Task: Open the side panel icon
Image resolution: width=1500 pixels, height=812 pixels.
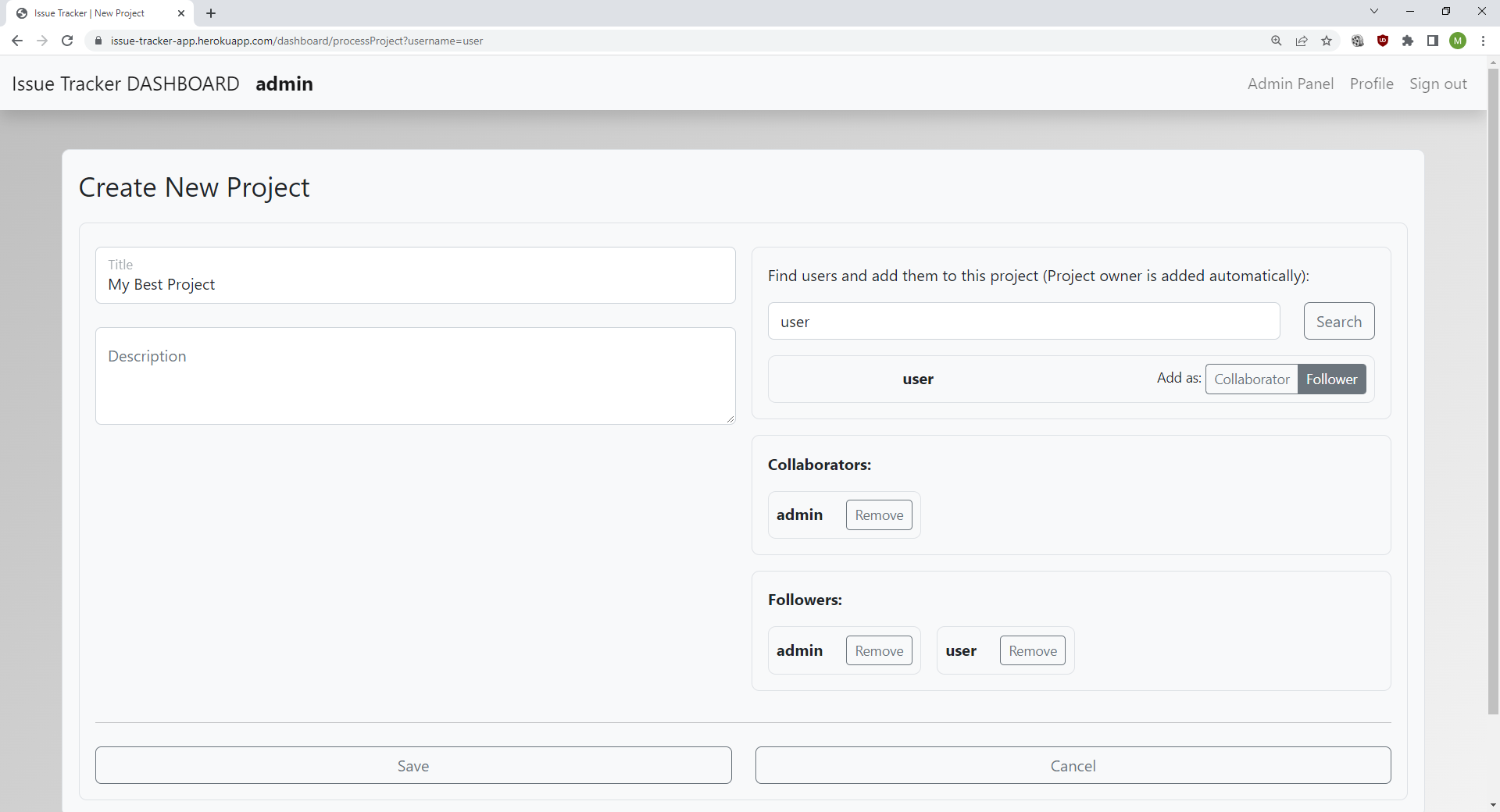Action: [x=1433, y=41]
